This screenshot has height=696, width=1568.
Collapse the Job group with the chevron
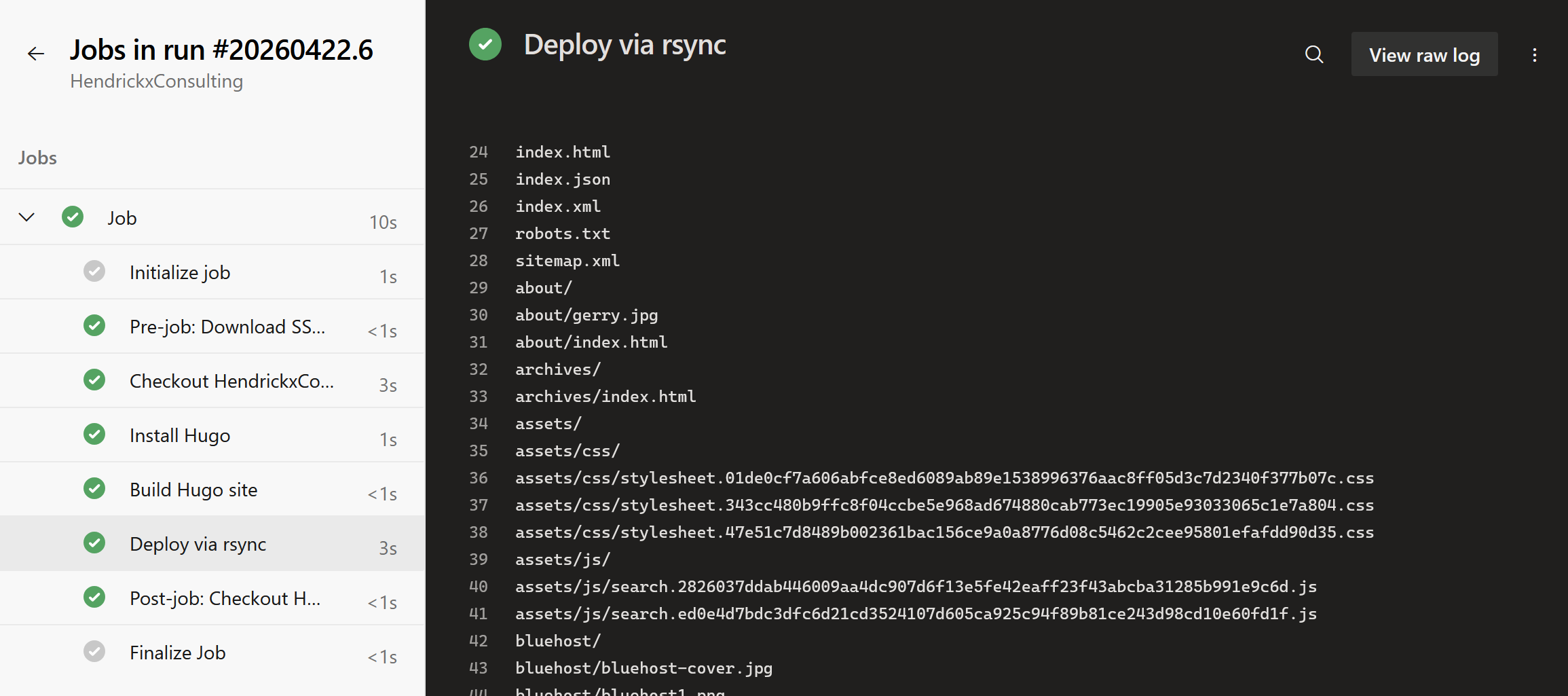coord(26,217)
